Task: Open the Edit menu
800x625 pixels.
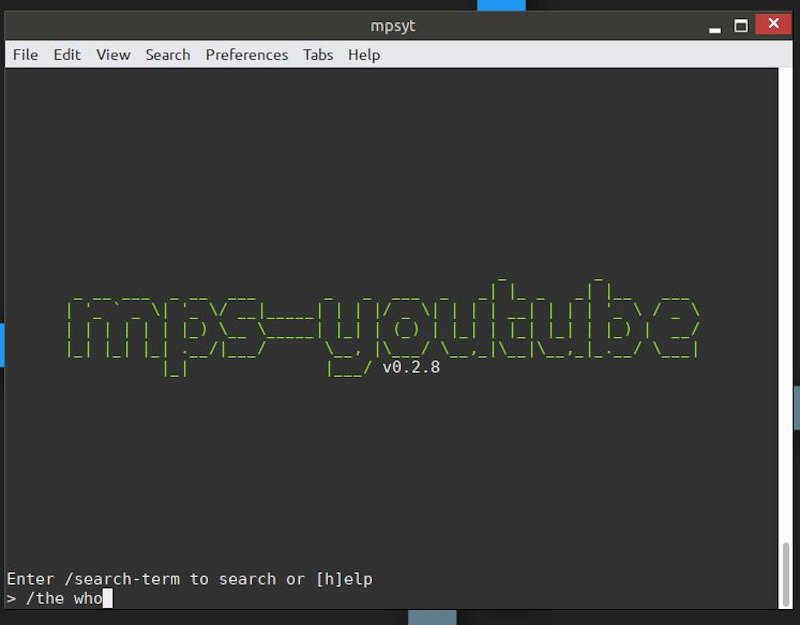Action: tap(67, 55)
